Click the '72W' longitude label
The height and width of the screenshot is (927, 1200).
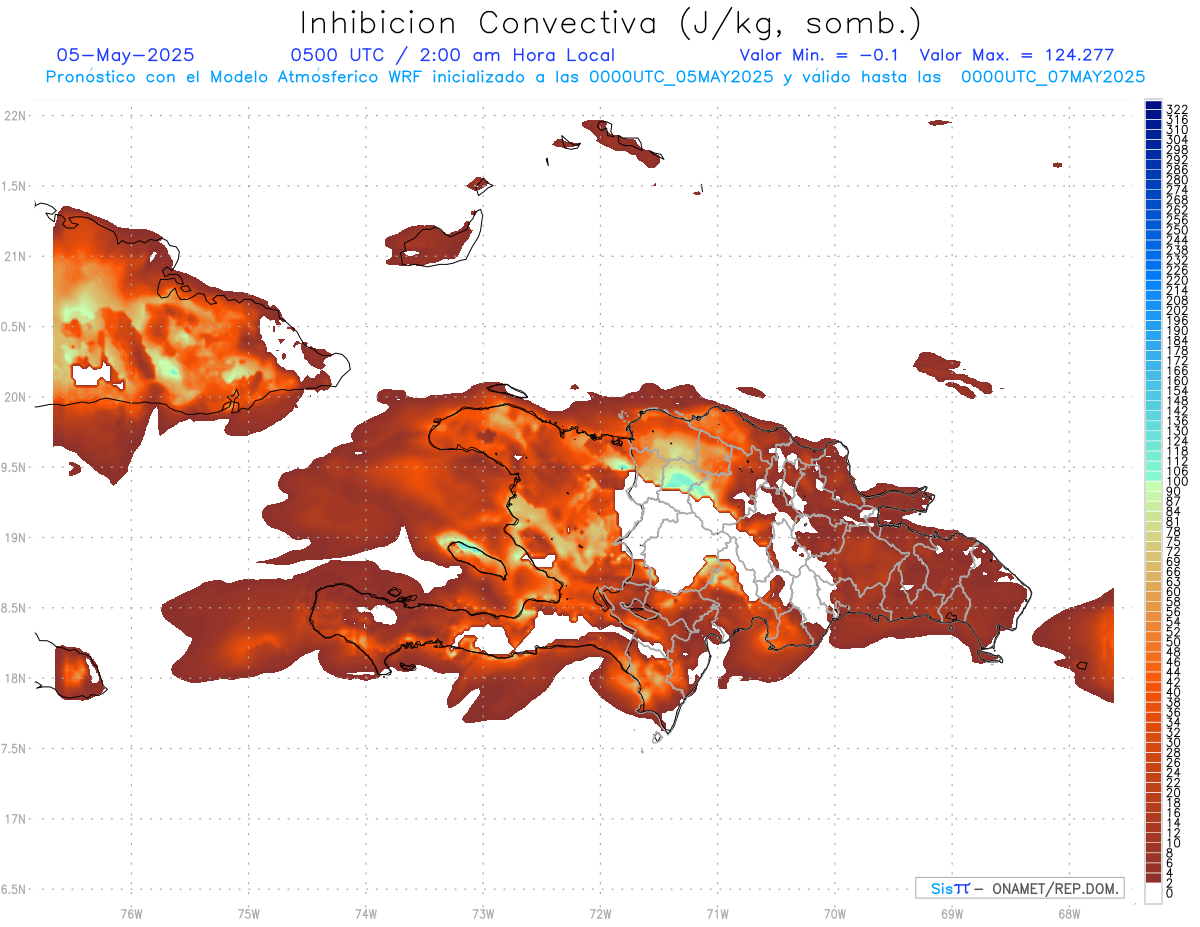tap(600, 913)
